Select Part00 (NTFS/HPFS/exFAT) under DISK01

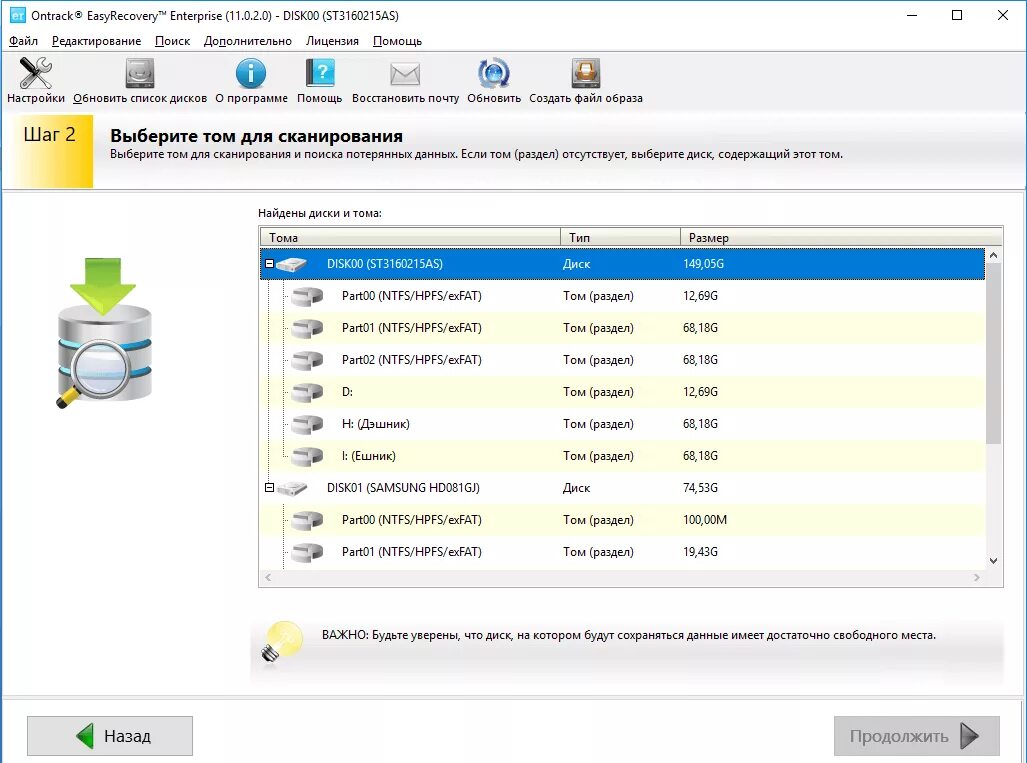(411, 520)
